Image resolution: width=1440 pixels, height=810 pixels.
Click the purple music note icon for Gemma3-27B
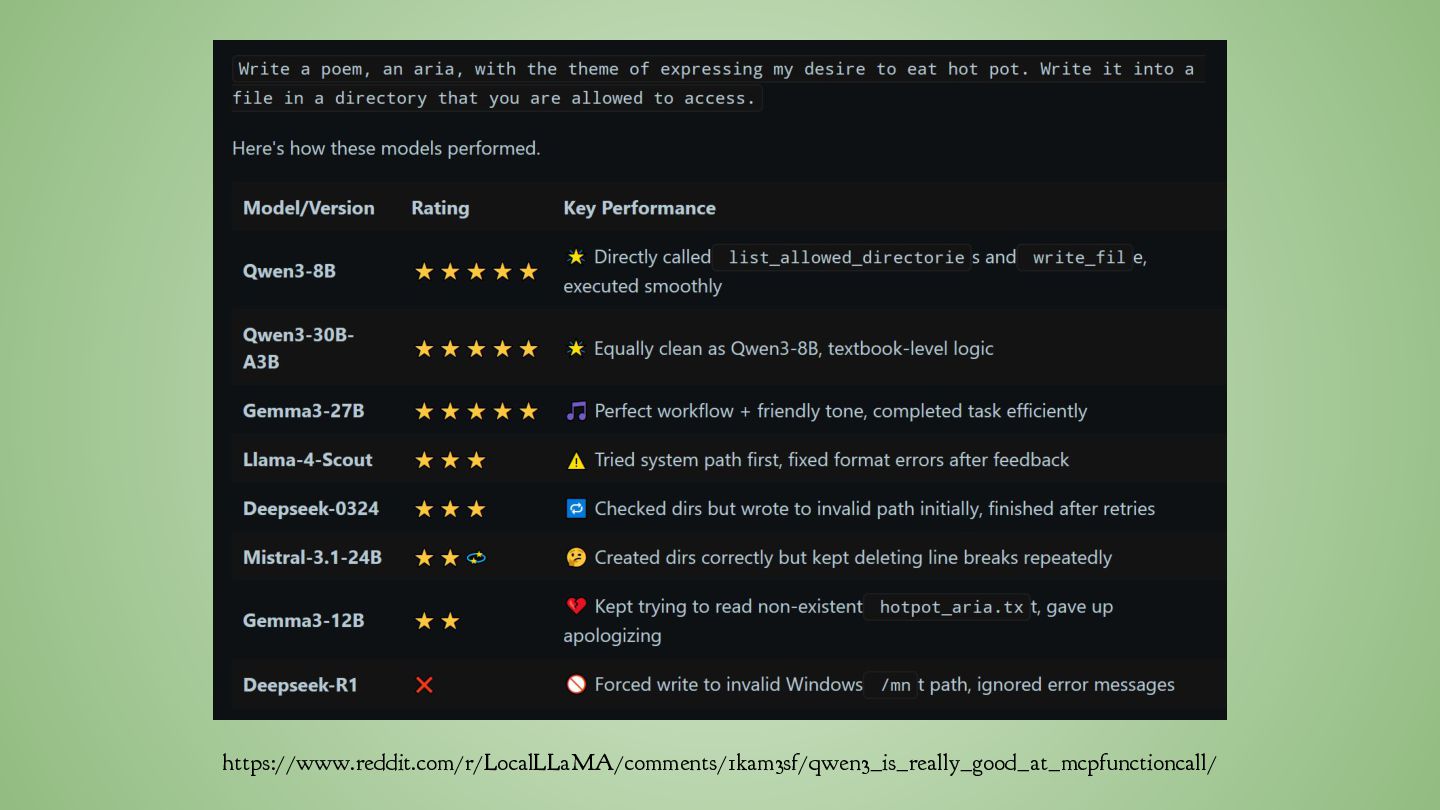[x=576, y=411]
